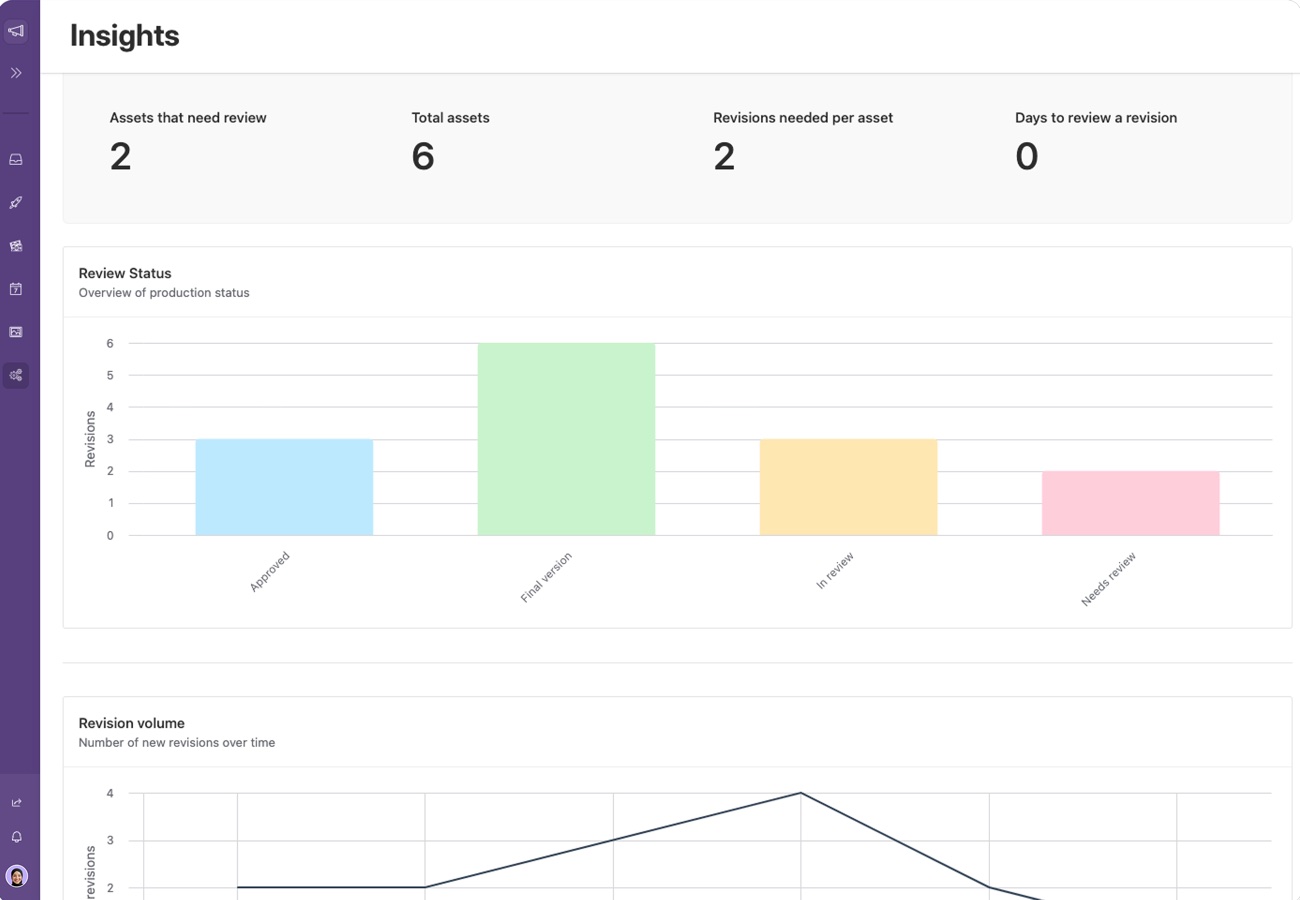Click the share arrow icon in the sidebar

(16, 803)
